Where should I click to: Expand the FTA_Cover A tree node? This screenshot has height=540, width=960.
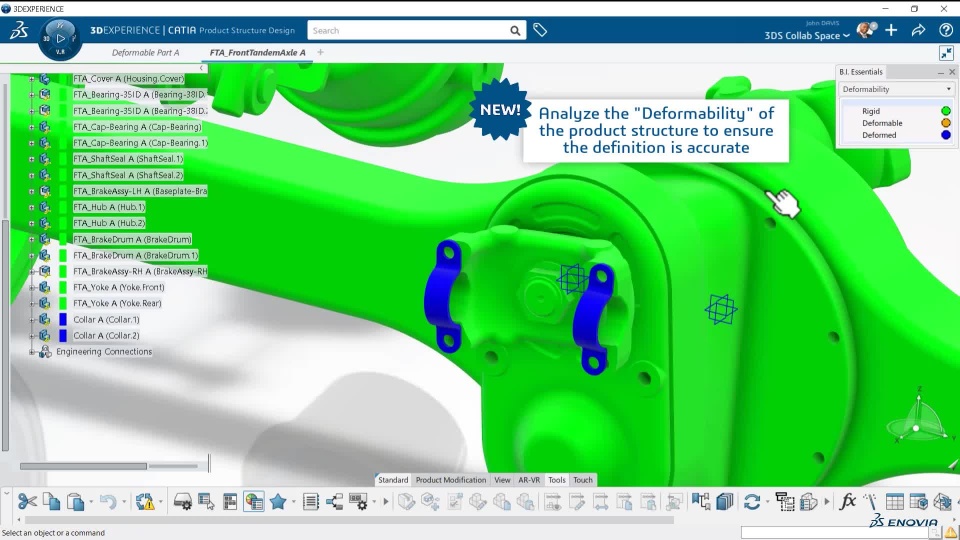[32, 79]
